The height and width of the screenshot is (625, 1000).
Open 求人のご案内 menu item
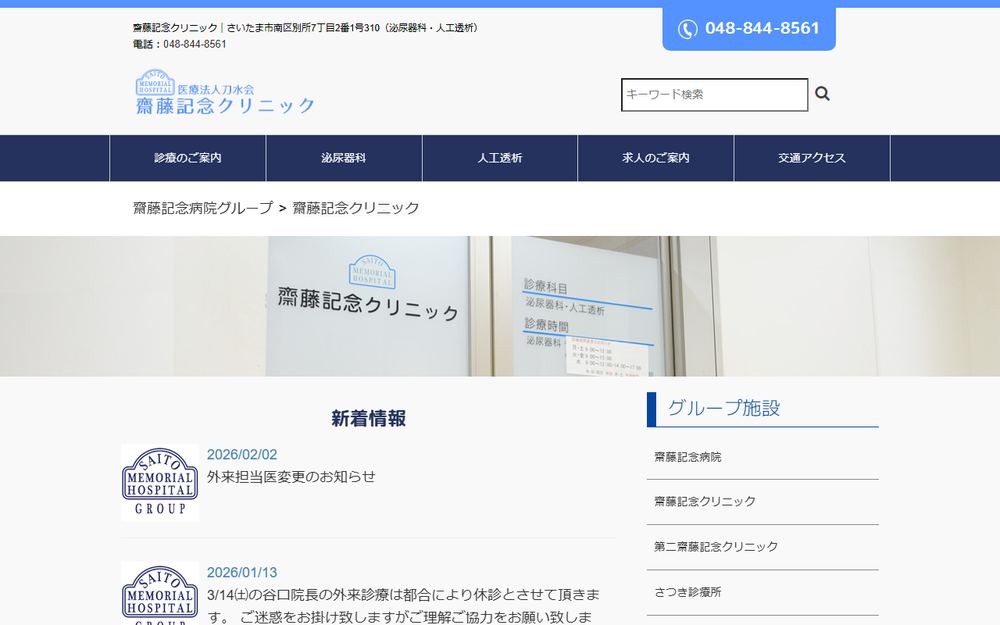(x=656, y=158)
